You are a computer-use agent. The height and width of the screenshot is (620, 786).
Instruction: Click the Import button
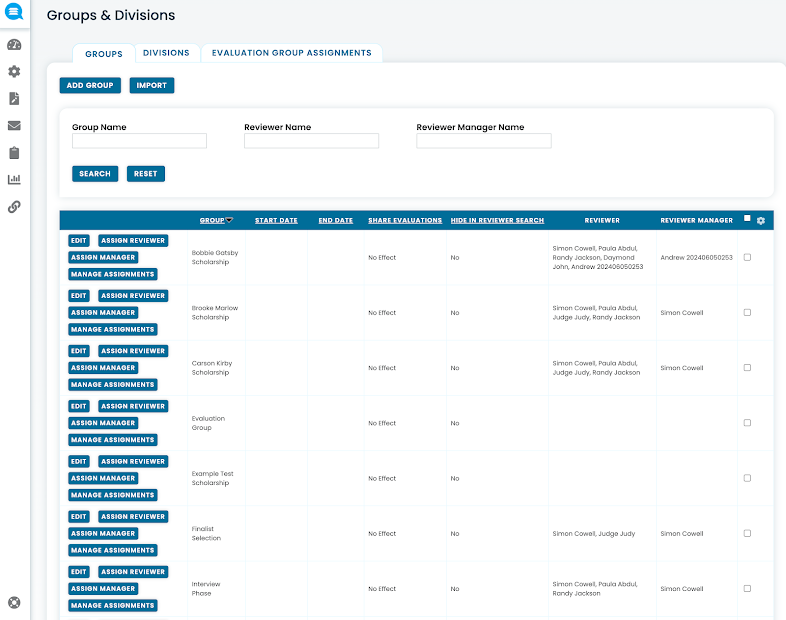[152, 85]
